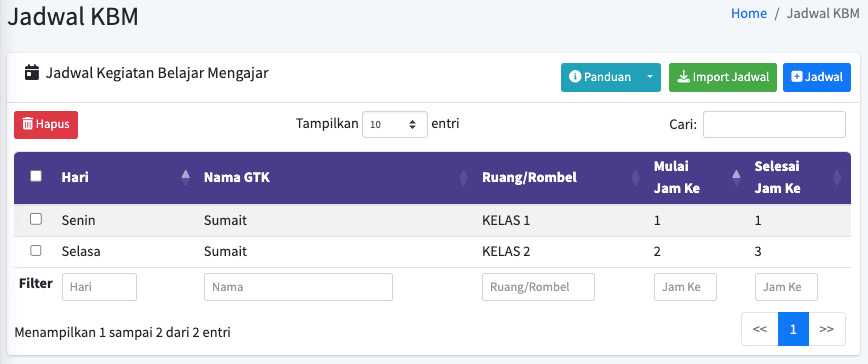Sort by Nama GTK column
The width and height of the screenshot is (868, 364).
335,178
